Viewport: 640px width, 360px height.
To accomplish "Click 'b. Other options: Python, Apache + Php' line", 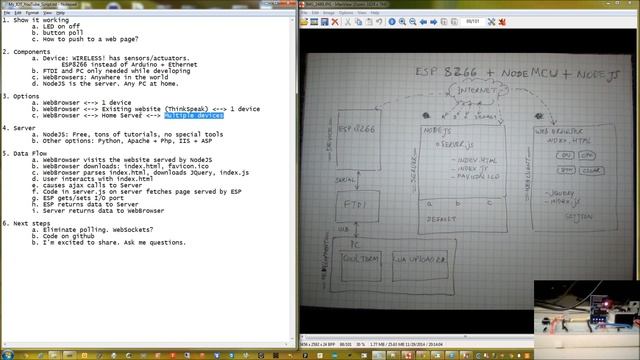I will [122, 141].
